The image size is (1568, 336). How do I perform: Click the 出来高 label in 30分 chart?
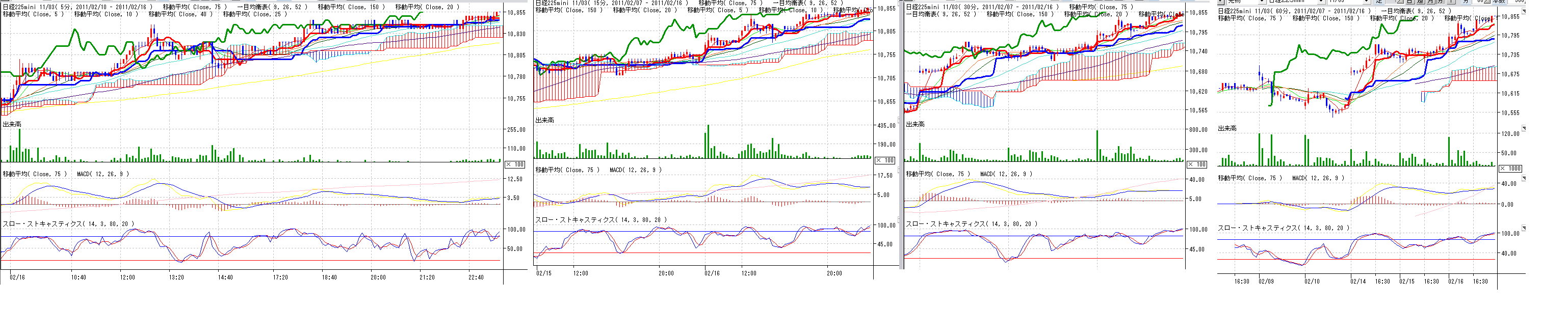pyautogui.click(x=915, y=124)
